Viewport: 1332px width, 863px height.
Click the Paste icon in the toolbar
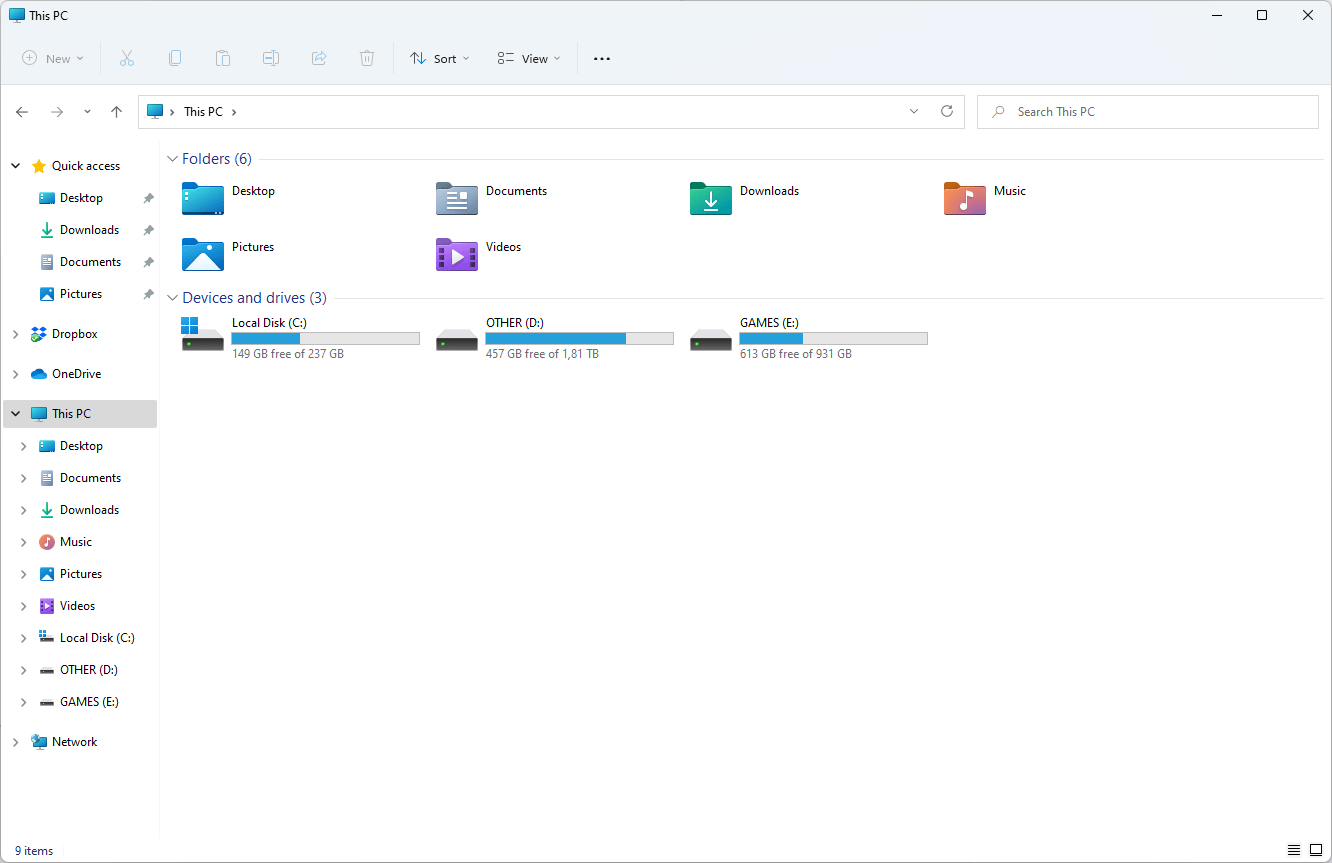coord(223,58)
